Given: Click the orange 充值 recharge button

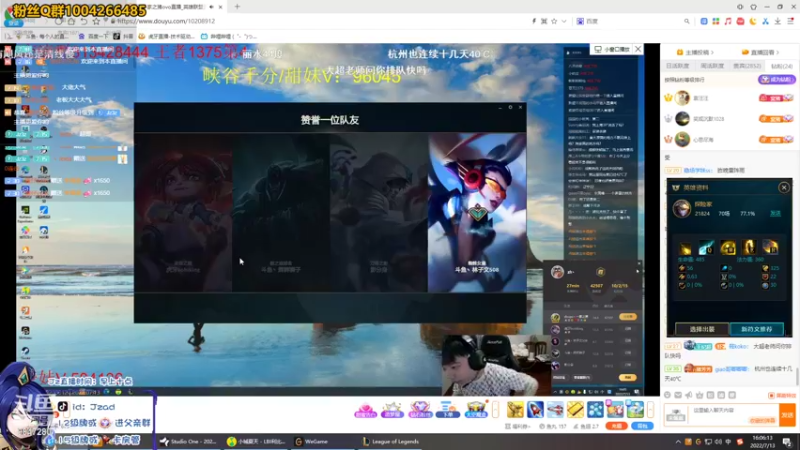Looking at the screenshot, I should pyautogui.click(x=616, y=426).
